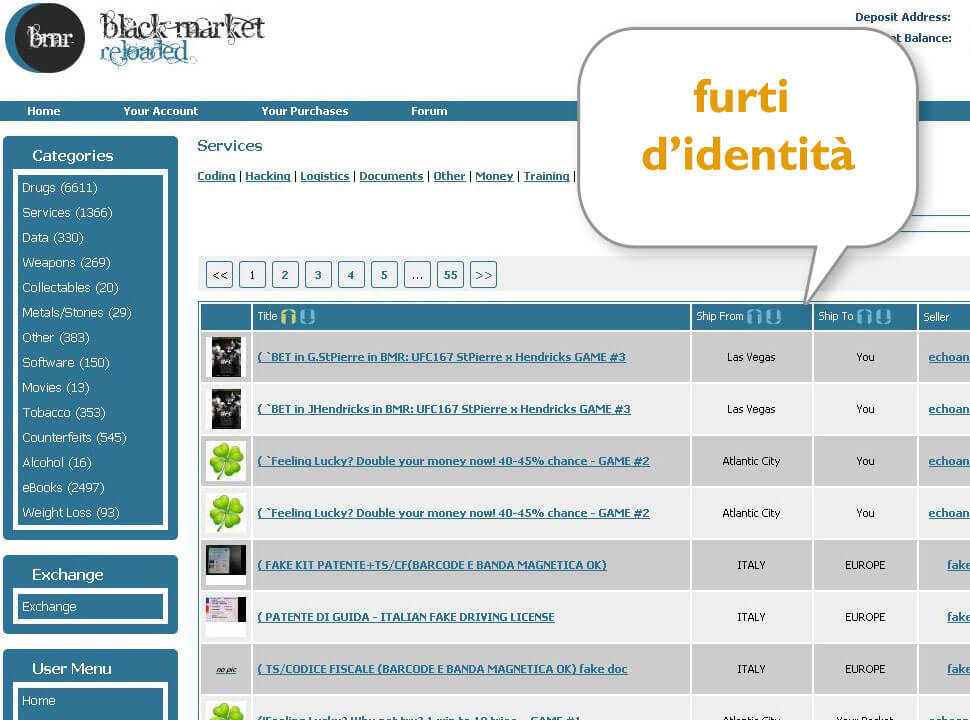Click the Exchange link in Exchange panel

(49, 607)
